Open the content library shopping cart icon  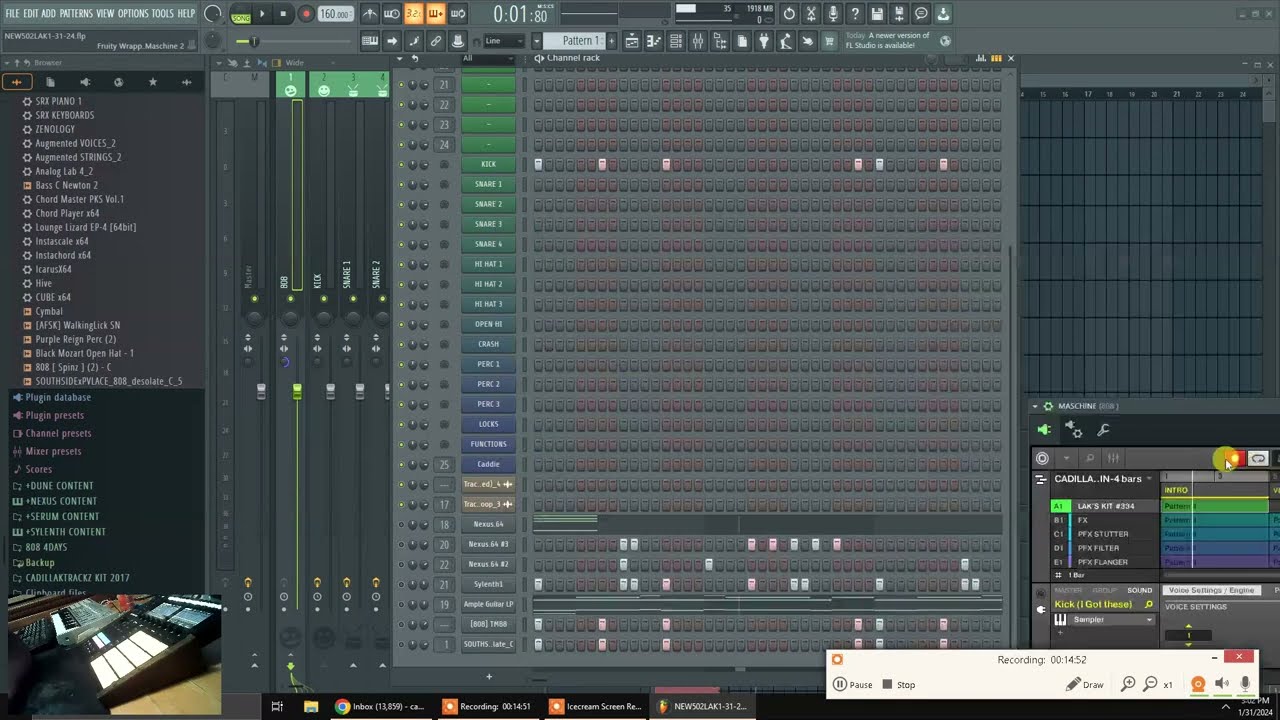pos(830,41)
